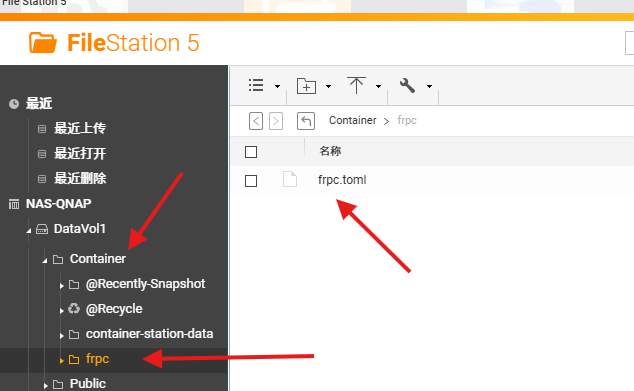The width and height of the screenshot is (634, 391).
Task: Click the drive icon beside DataVol1
Action: click(x=42, y=229)
